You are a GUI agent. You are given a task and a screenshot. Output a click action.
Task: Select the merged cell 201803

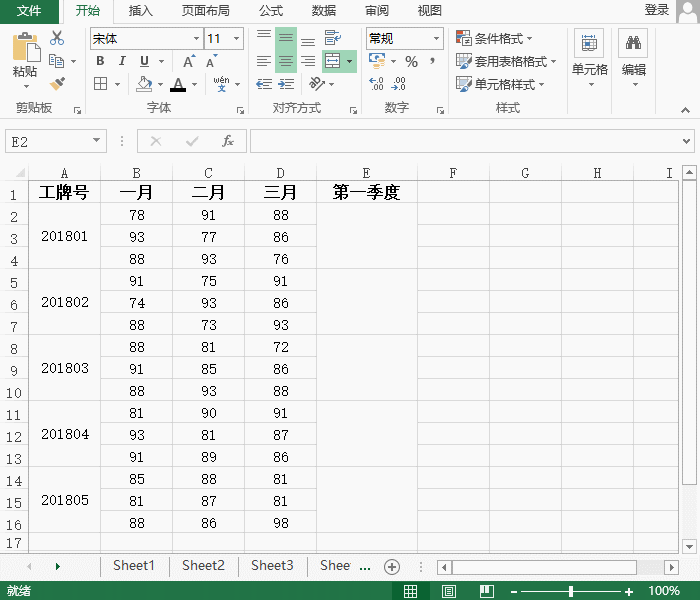point(64,368)
